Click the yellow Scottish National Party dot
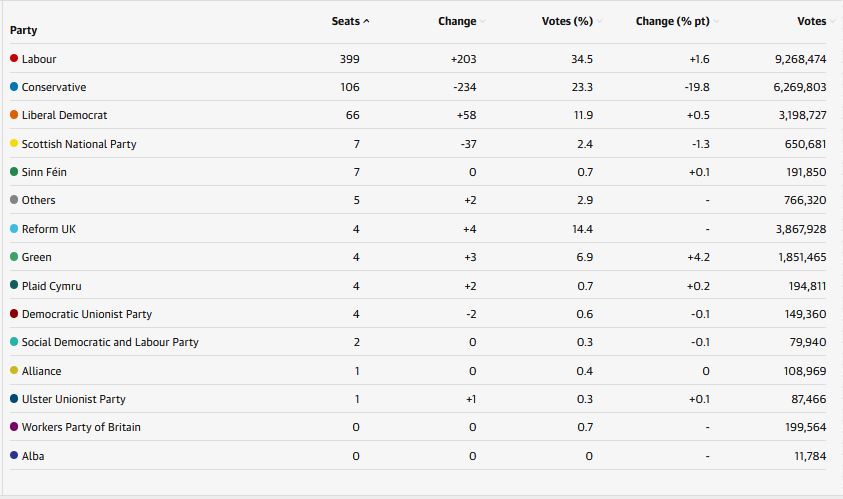This screenshot has height=499, width=843. pyautogui.click(x=14, y=144)
